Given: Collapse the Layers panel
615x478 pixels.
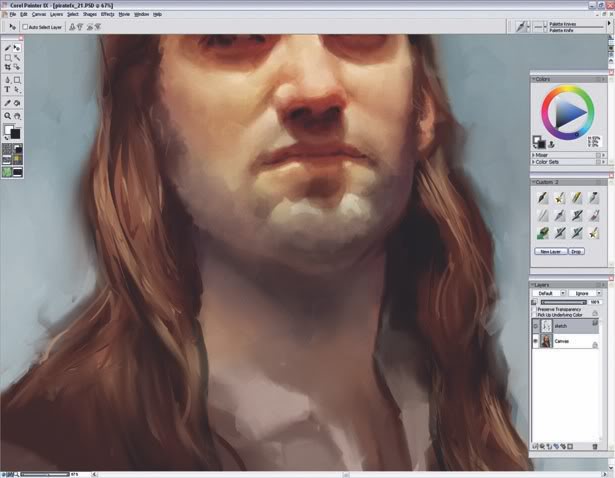Looking at the screenshot, I should pyautogui.click(x=534, y=285).
